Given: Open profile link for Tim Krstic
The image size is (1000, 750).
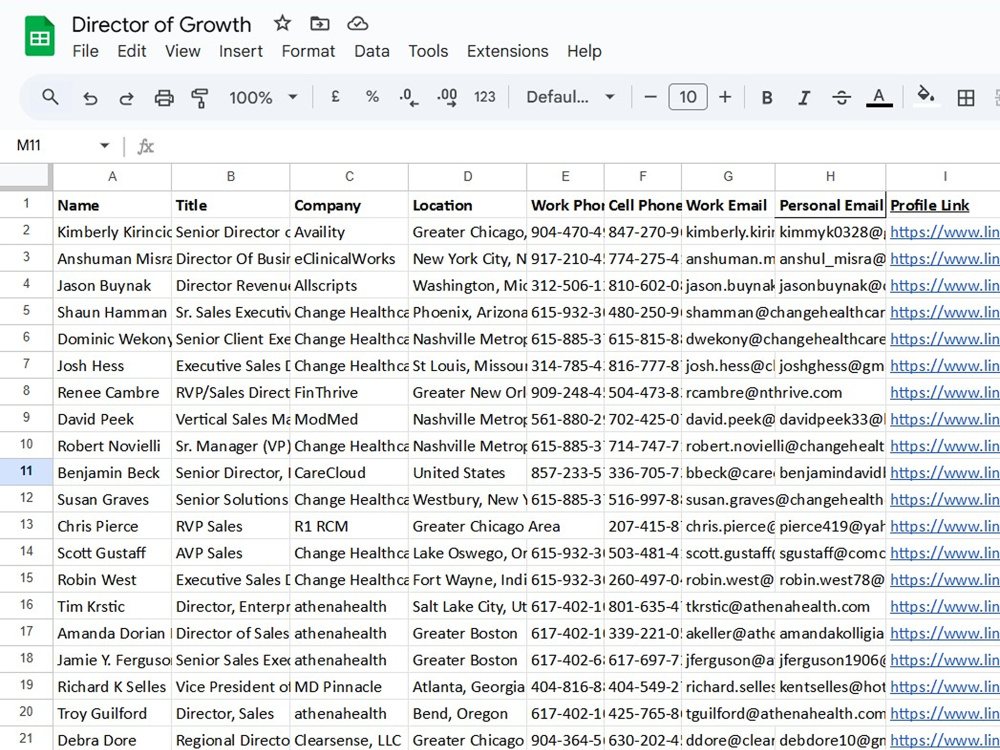Looking at the screenshot, I should pos(944,607).
